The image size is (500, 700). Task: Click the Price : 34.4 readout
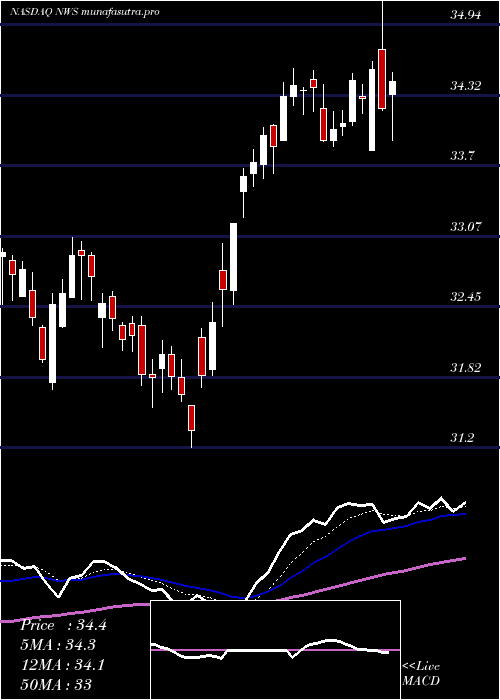63,625
